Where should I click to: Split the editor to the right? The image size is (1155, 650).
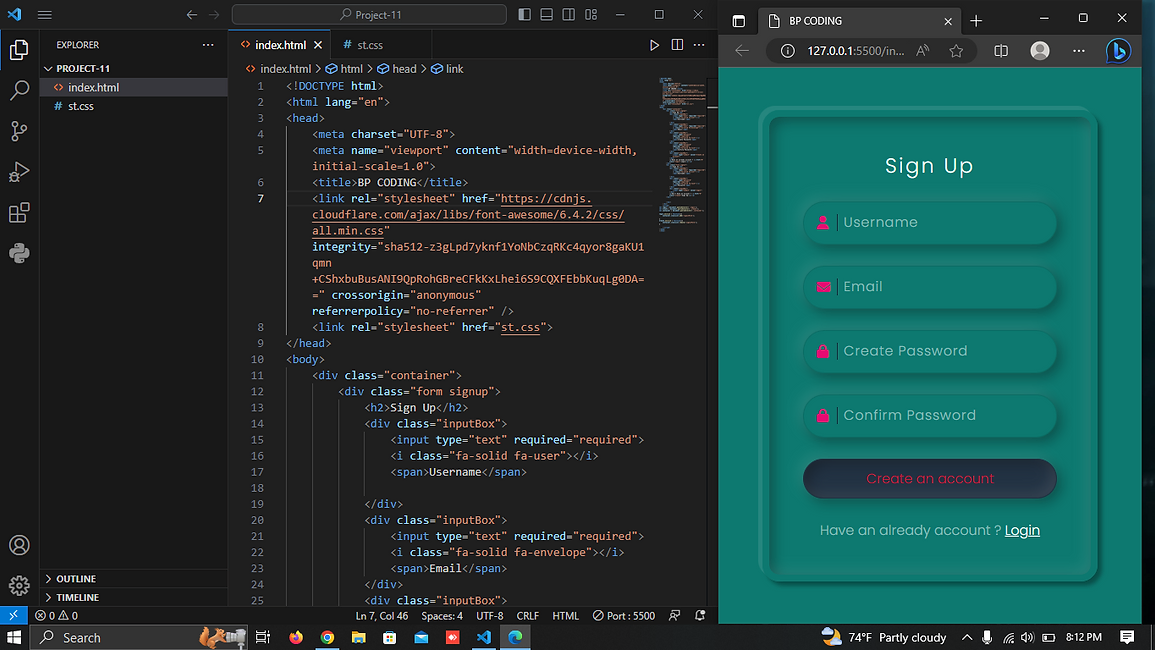click(677, 45)
